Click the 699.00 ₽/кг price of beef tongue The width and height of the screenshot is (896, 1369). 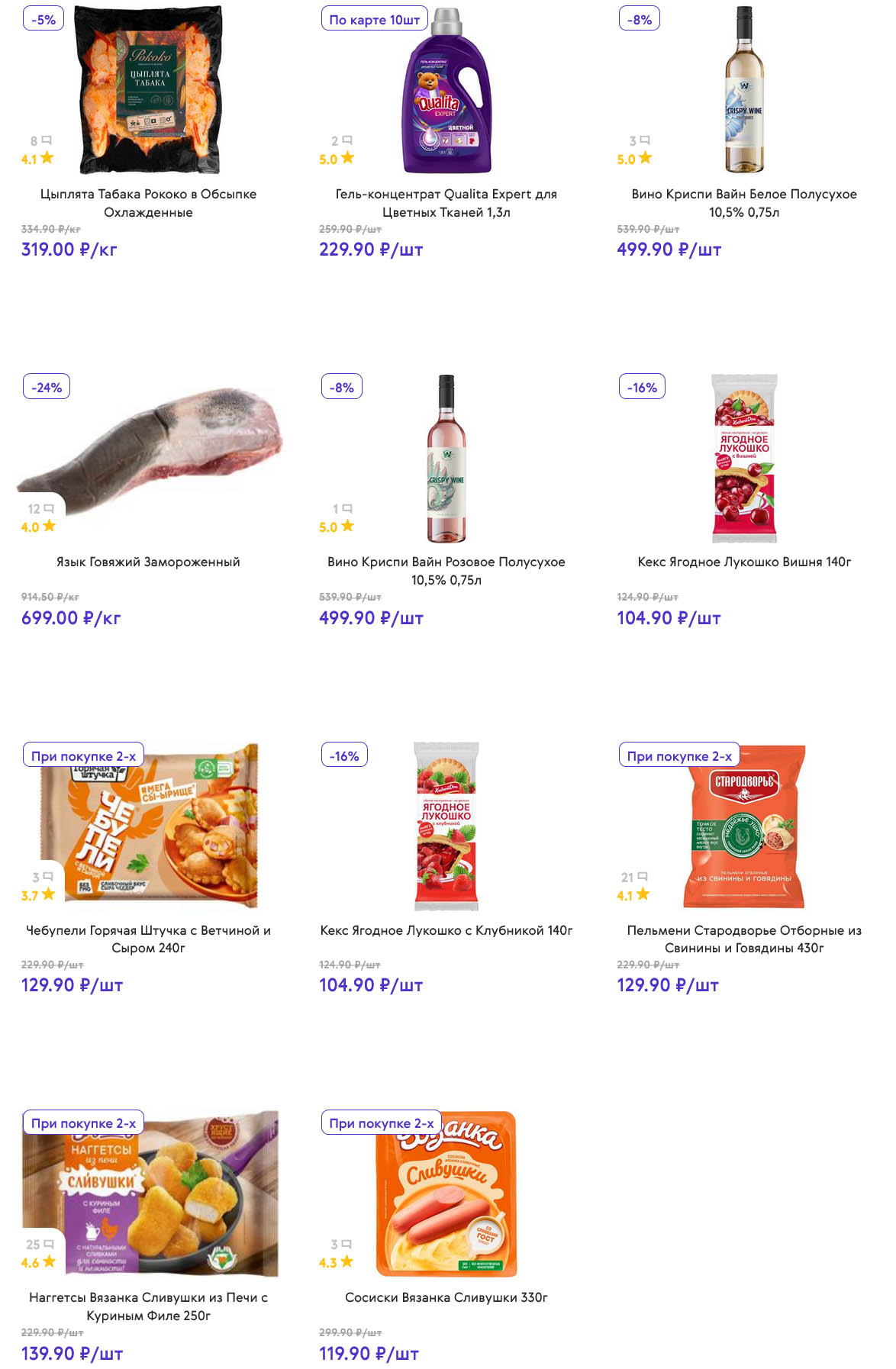(x=71, y=618)
